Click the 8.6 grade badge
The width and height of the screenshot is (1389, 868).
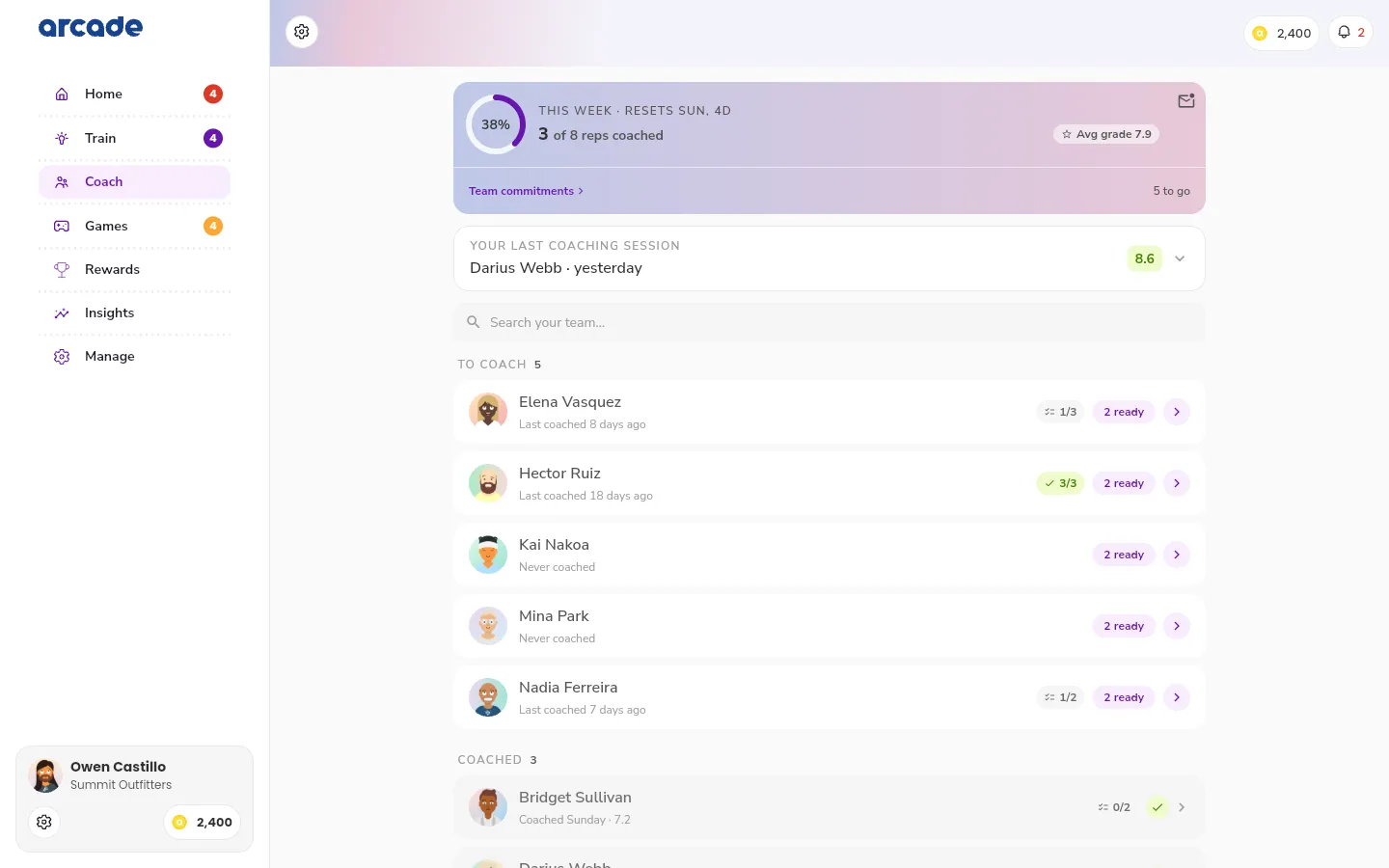[x=1144, y=258]
